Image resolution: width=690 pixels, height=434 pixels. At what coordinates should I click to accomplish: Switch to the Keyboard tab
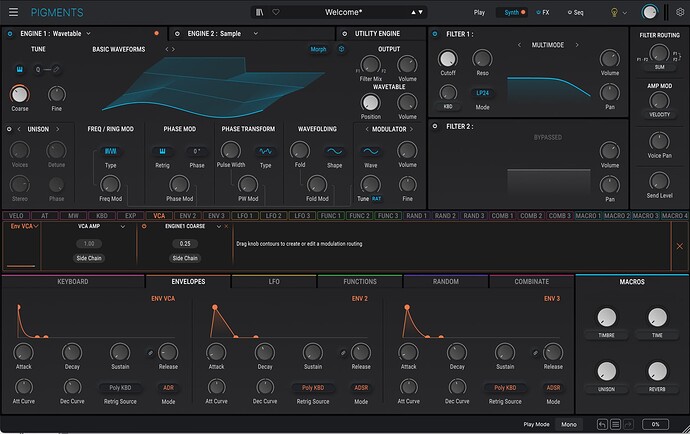(73, 282)
